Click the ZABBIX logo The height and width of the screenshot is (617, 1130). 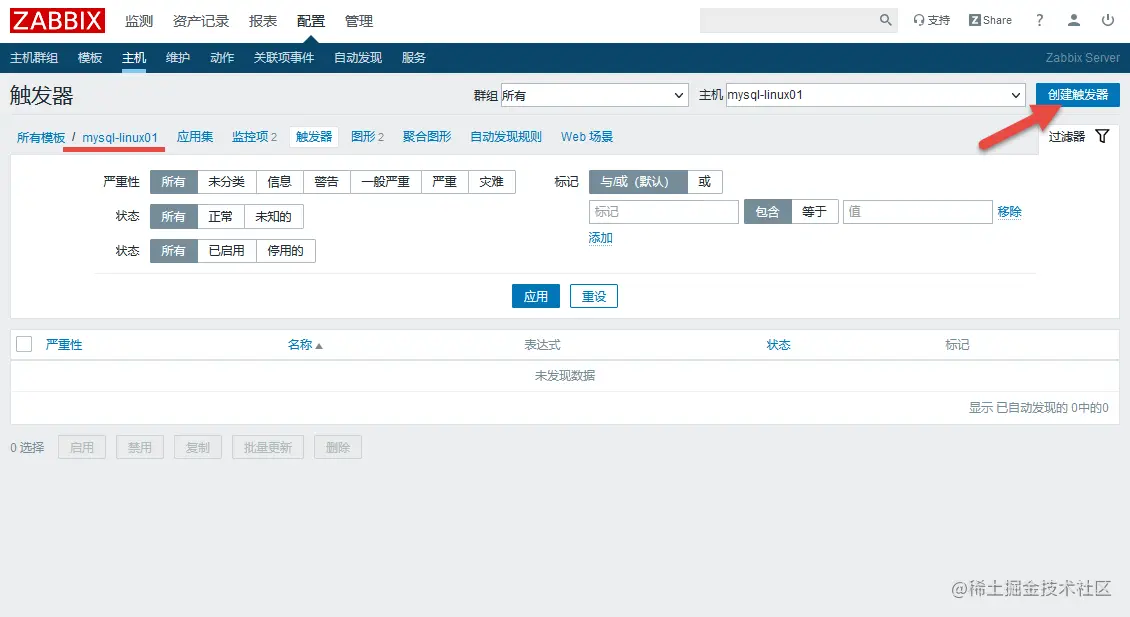click(56, 19)
